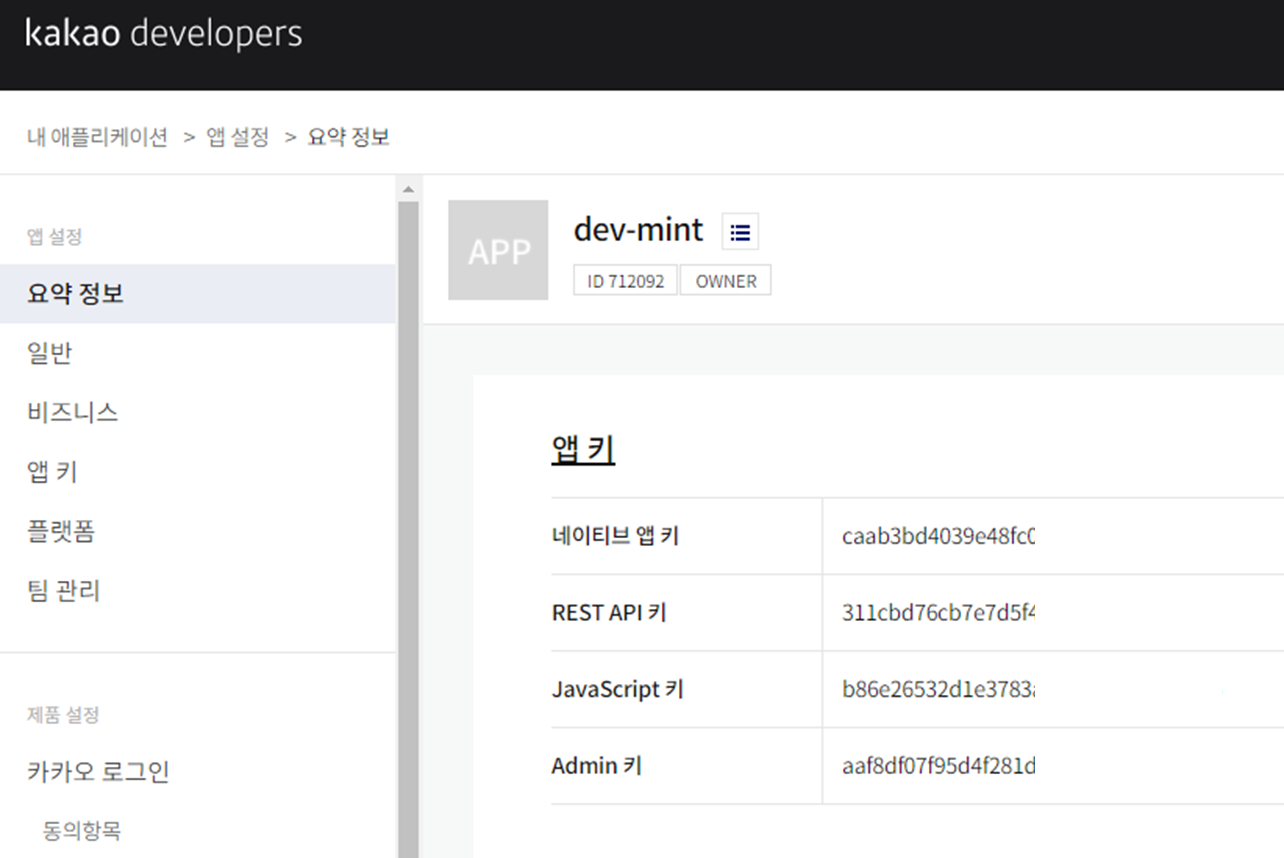Click the Admin key value aaf8df07f95d4f281d
The width and height of the screenshot is (1284, 858).
[x=938, y=767]
